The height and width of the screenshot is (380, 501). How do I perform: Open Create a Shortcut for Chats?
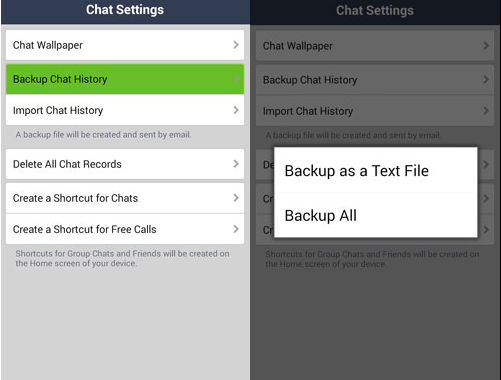125,198
